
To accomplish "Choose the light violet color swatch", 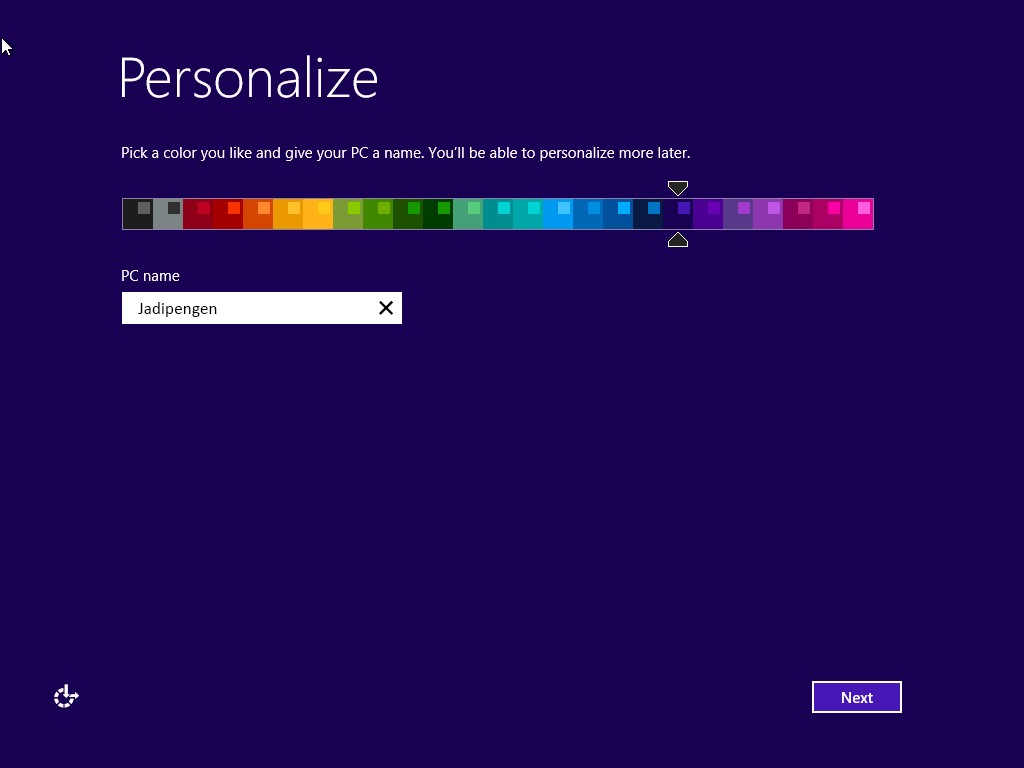I will (768, 213).
